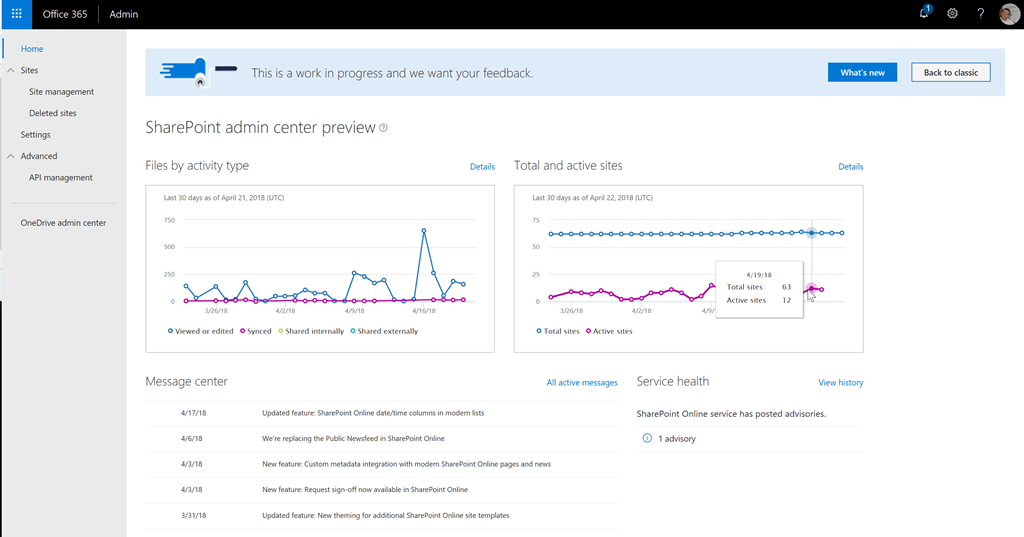The width and height of the screenshot is (1024, 537).
Task: Click the highest peak point in Files chart
Action: pyautogui.click(x=424, y=231)
